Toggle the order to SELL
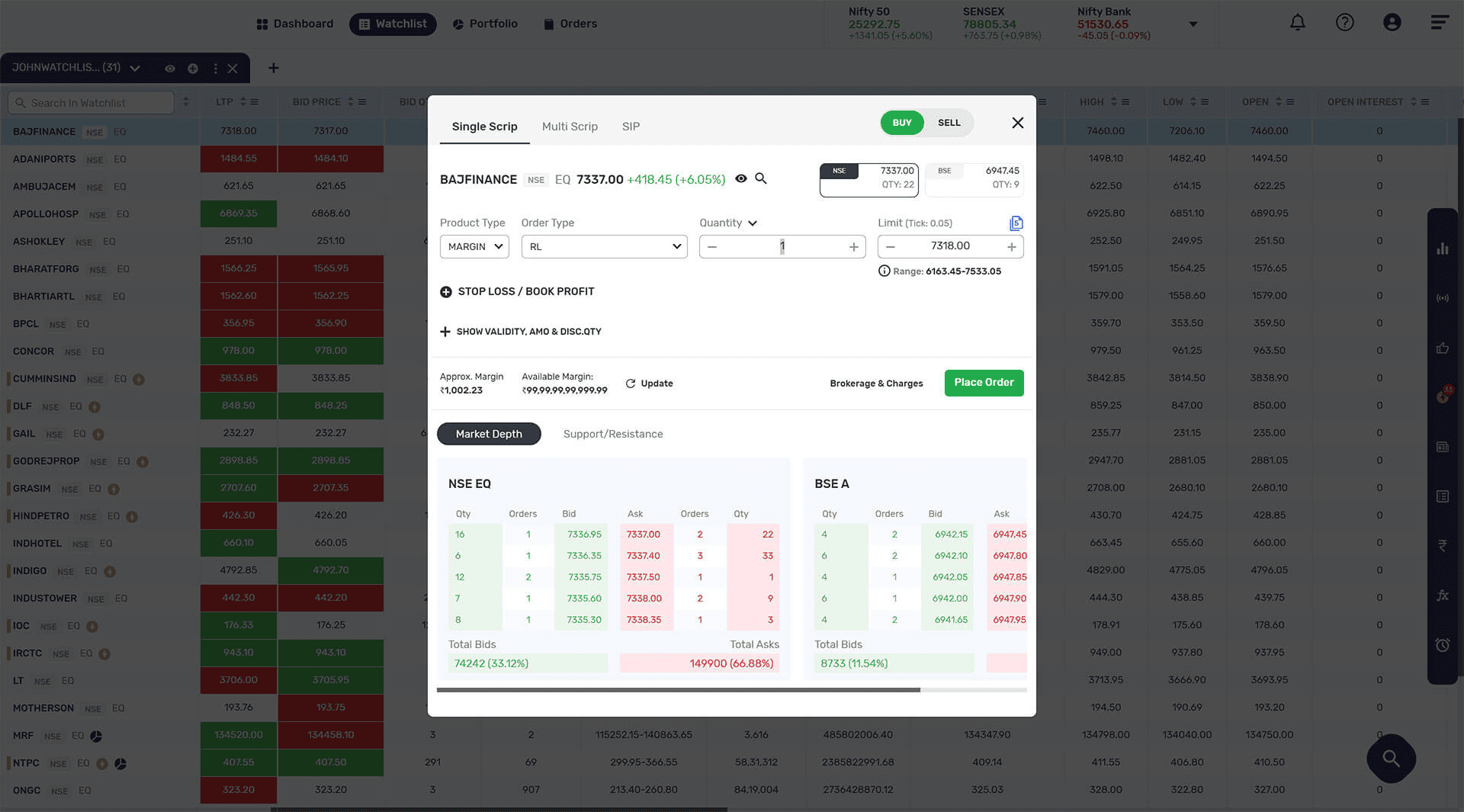 click(949, 123)
